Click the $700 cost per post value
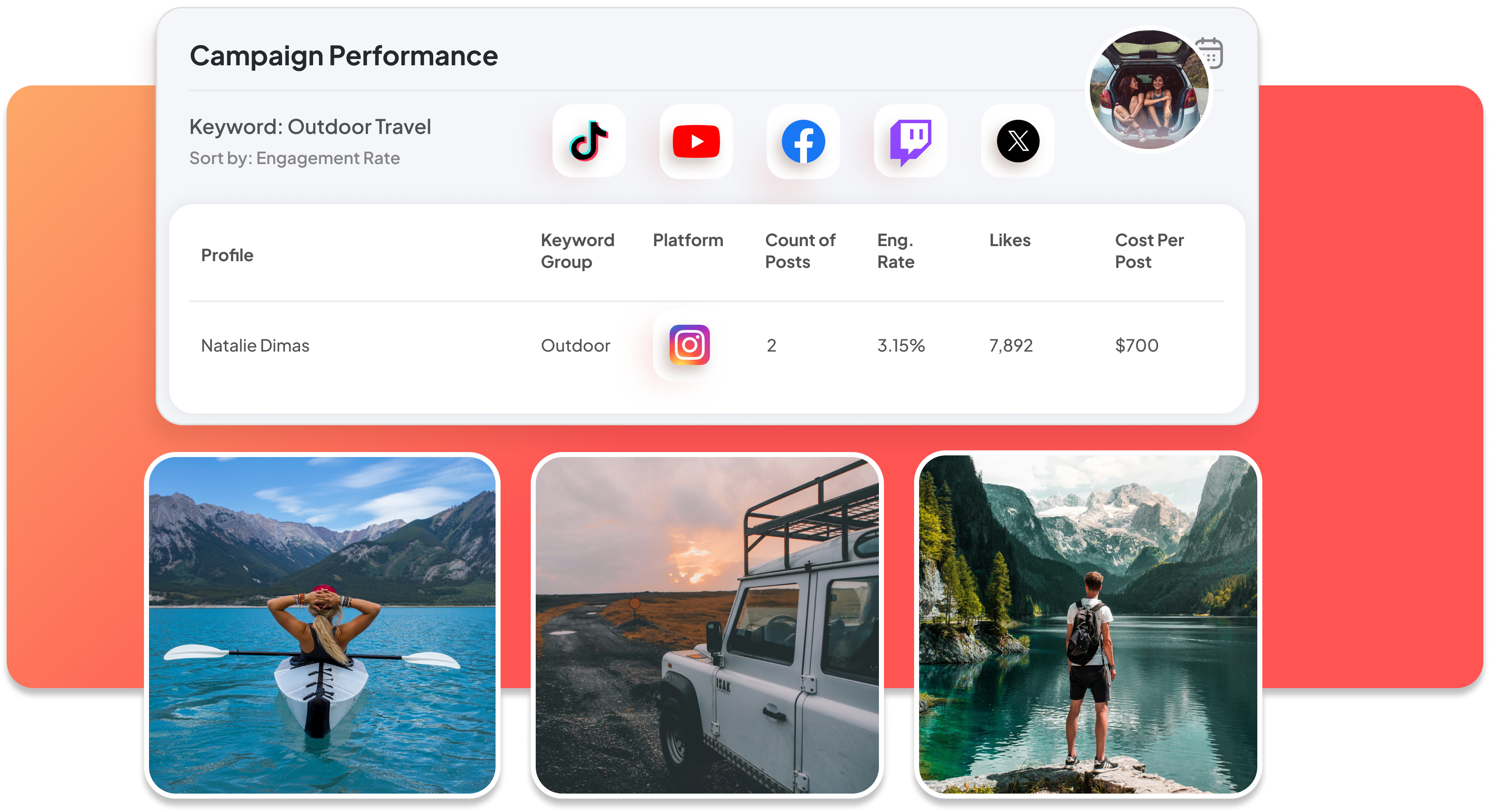This screenshot has width=1490, height=812. 1137,345
